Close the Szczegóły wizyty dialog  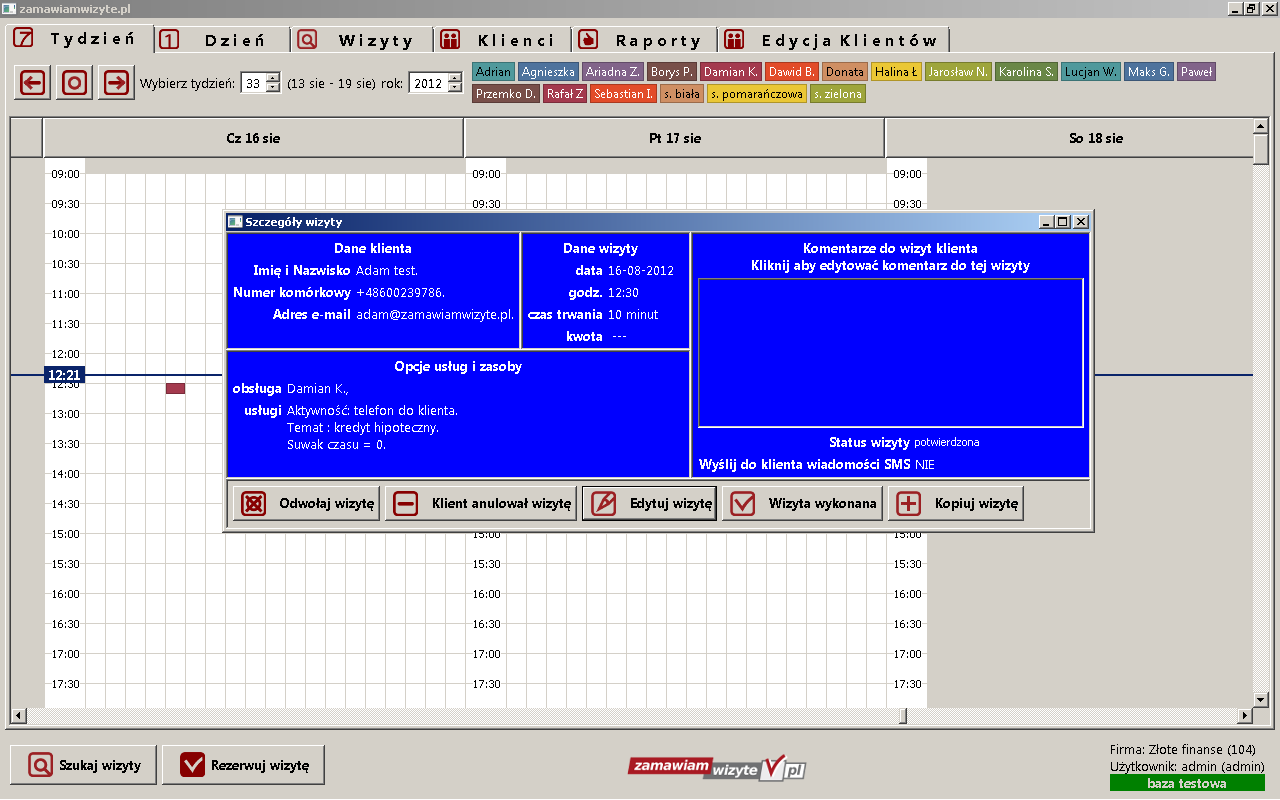1080,222
